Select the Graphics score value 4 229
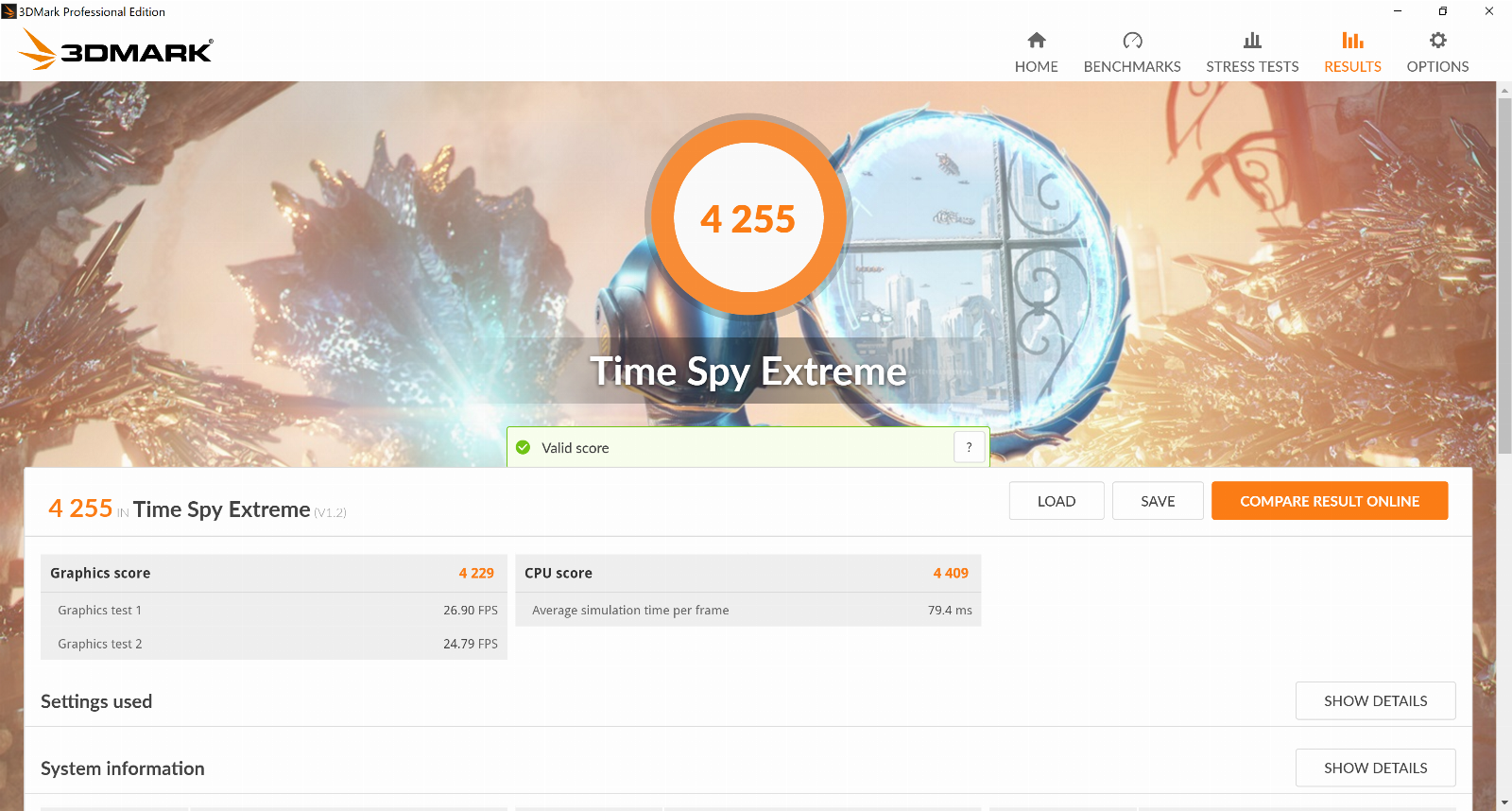The image size is (1512, 811). (476, 573)
